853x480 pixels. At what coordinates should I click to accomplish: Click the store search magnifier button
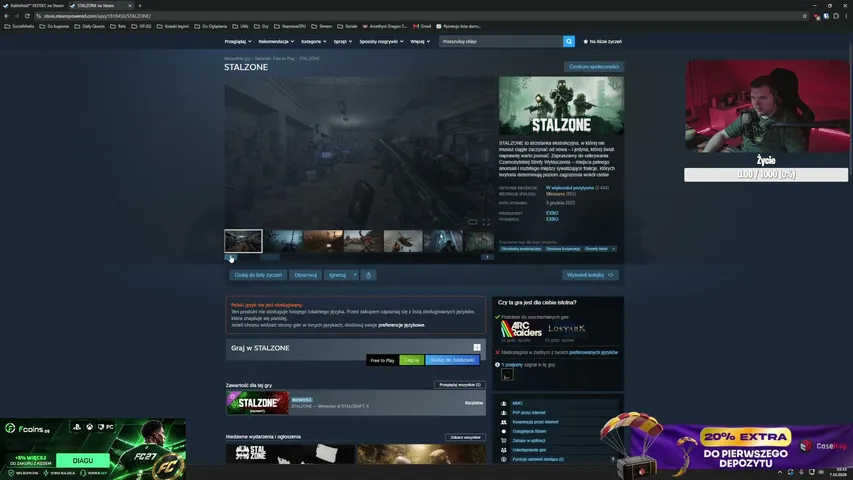pyautogui.click(x=568, y=41)
